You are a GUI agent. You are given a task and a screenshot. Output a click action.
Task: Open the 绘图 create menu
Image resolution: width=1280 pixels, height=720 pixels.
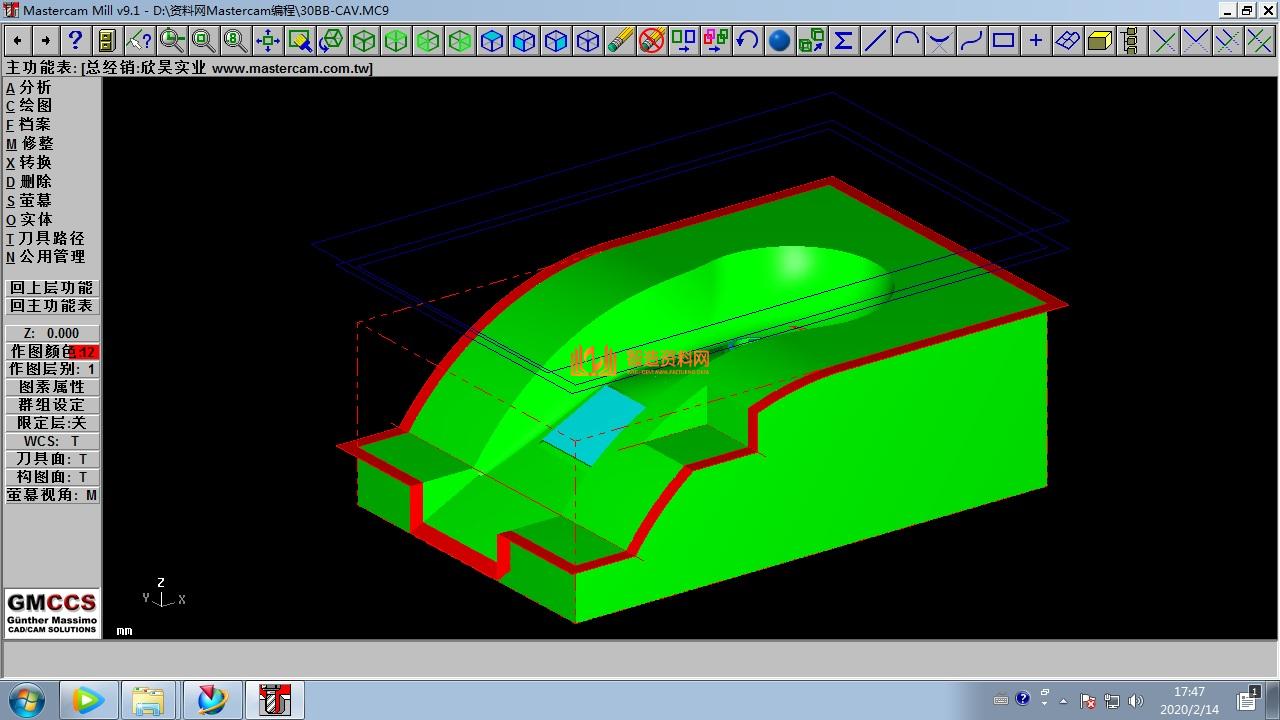click(x=35, y=105)
